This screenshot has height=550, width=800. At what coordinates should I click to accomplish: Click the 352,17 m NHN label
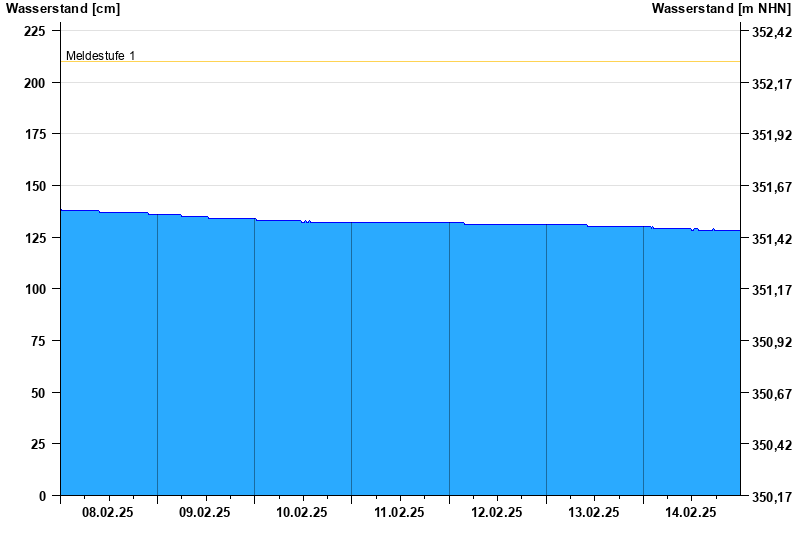[x=772, y=84]
